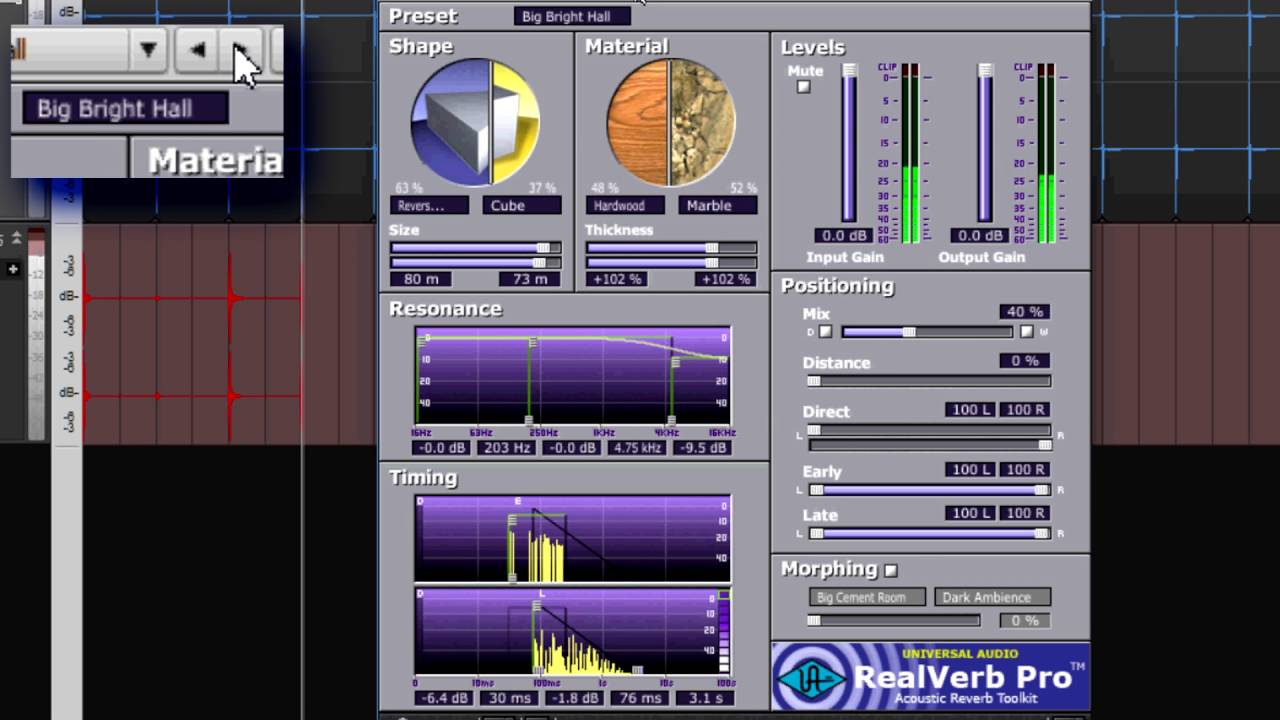Click the 73 m Size slider handle
1280x720 pixels.
click(539, 262)
